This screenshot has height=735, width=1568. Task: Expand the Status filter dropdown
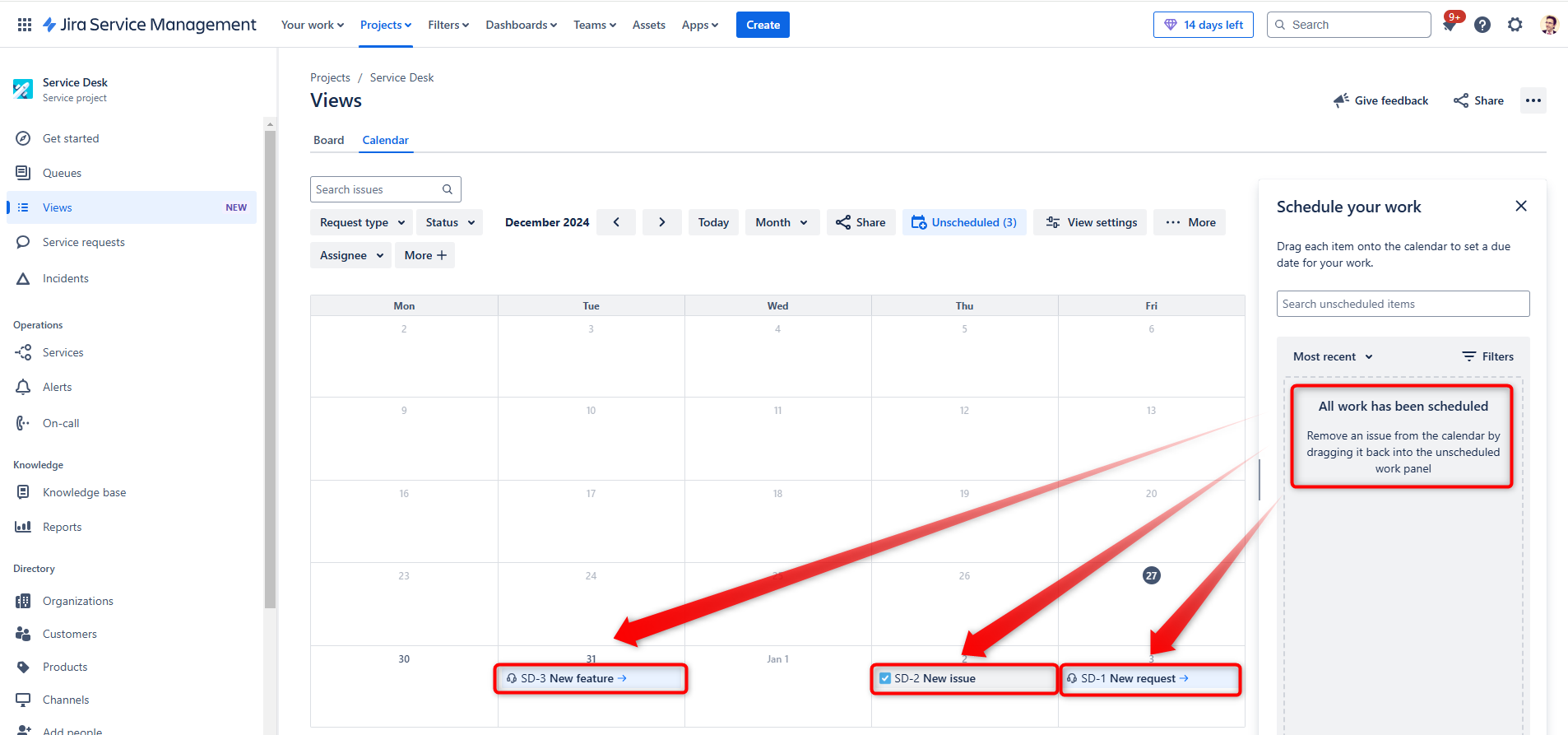point(450,222)
